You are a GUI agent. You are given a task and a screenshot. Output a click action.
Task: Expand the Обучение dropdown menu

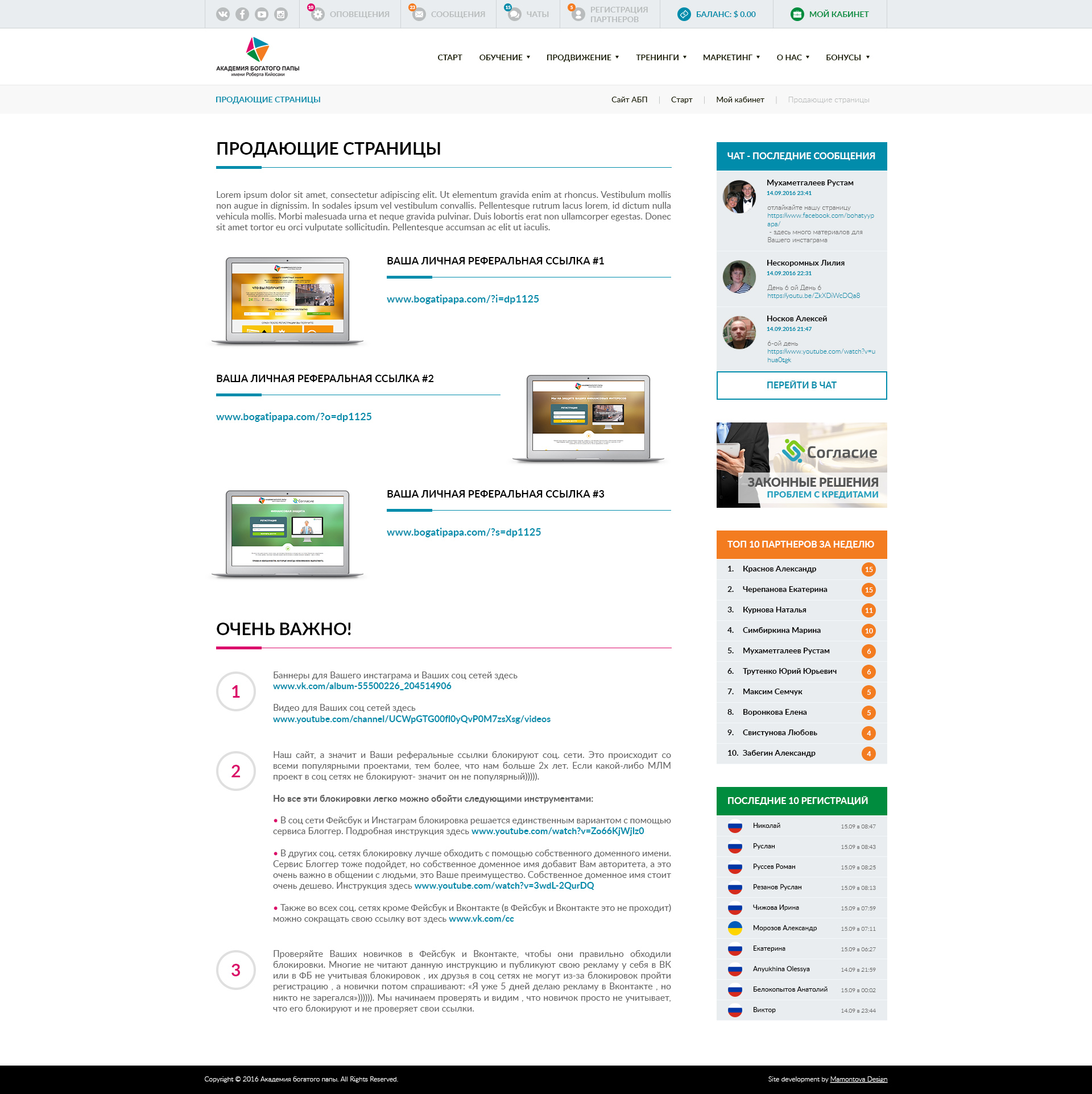(x=504, y=57)
